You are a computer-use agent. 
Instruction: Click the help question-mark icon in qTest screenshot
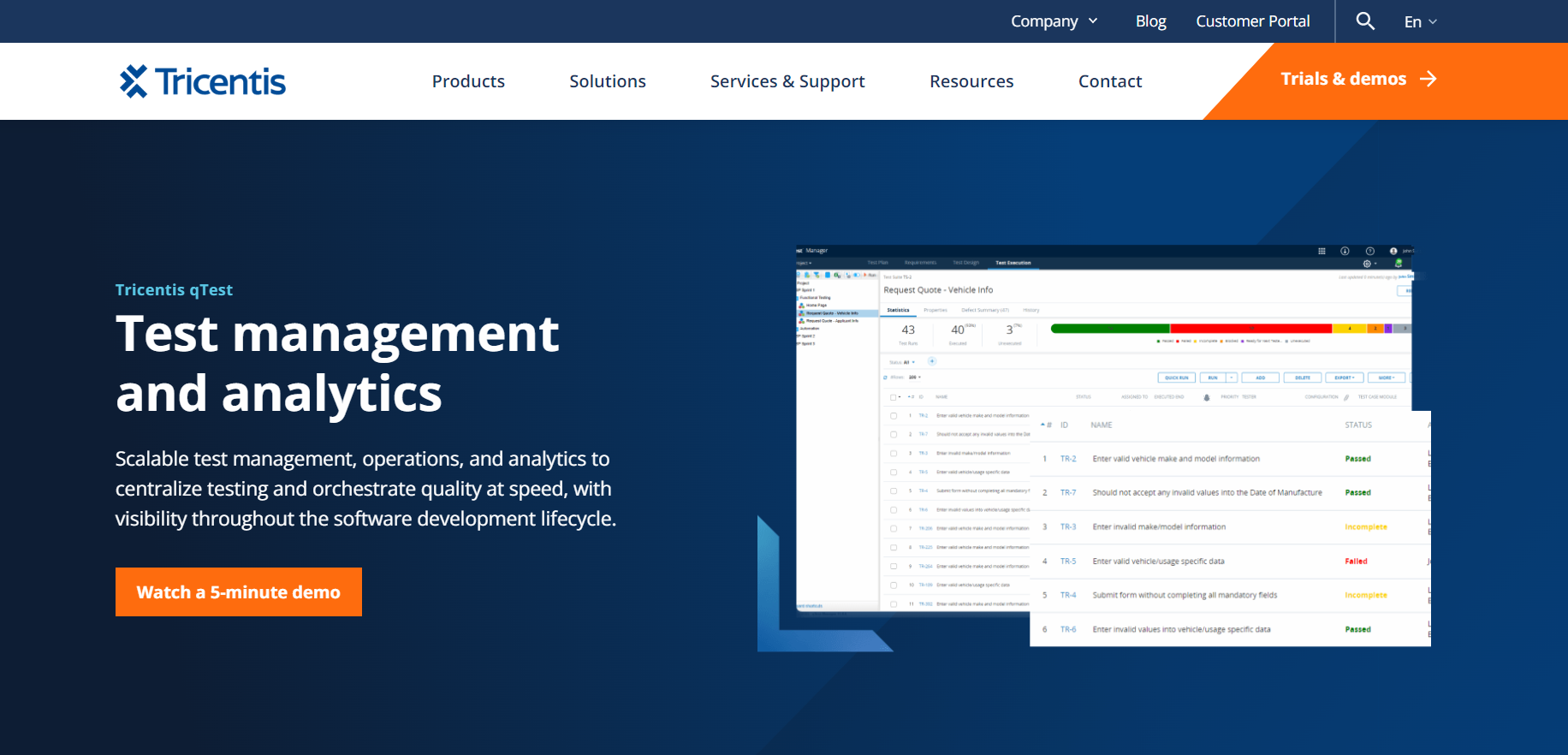coord(1370,251)
